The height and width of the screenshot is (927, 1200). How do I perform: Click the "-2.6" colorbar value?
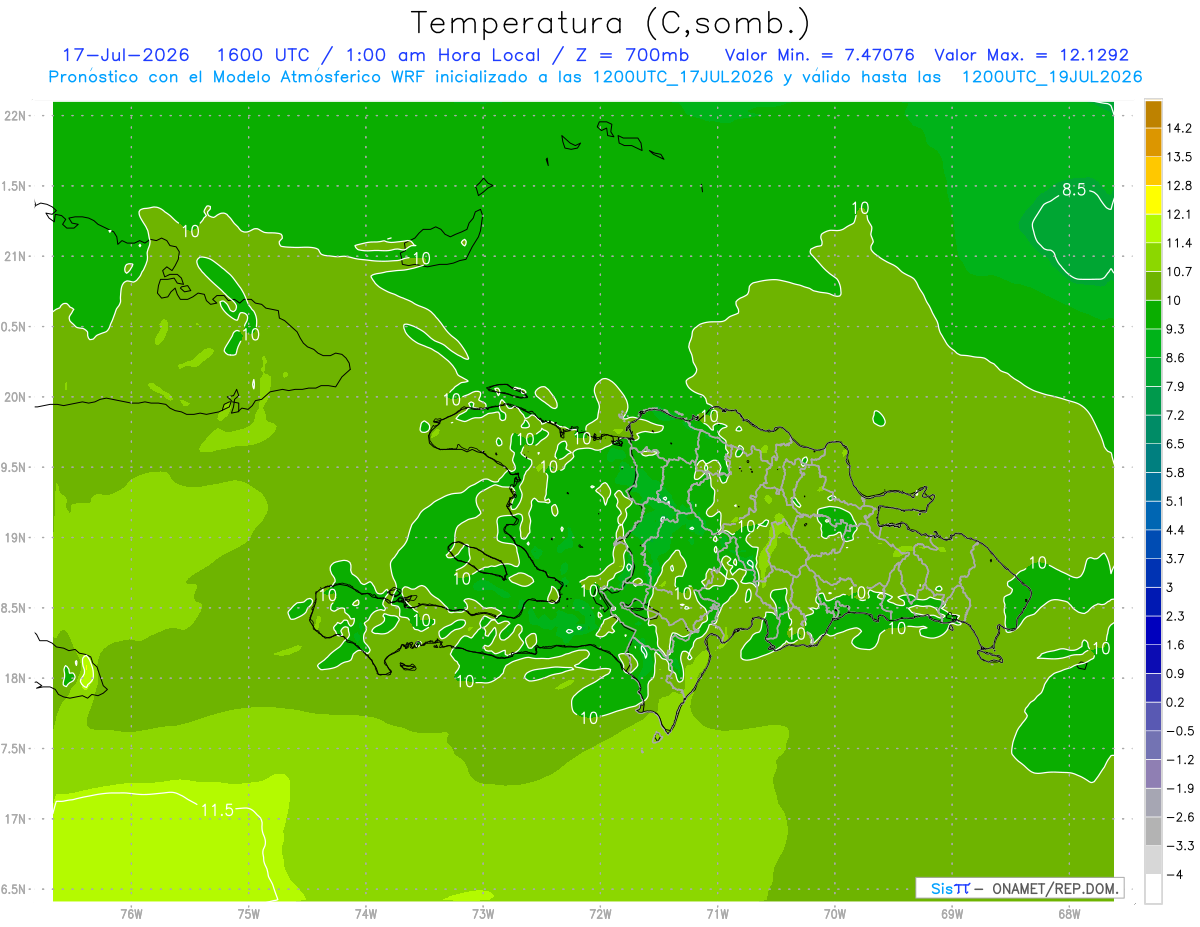(1180, 817)
